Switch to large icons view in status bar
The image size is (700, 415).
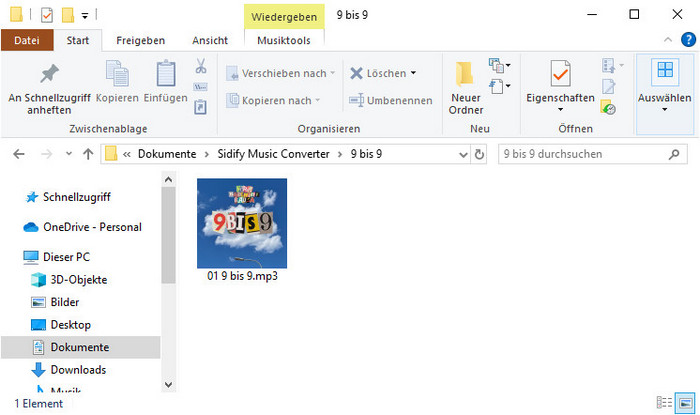click(685, 403)
